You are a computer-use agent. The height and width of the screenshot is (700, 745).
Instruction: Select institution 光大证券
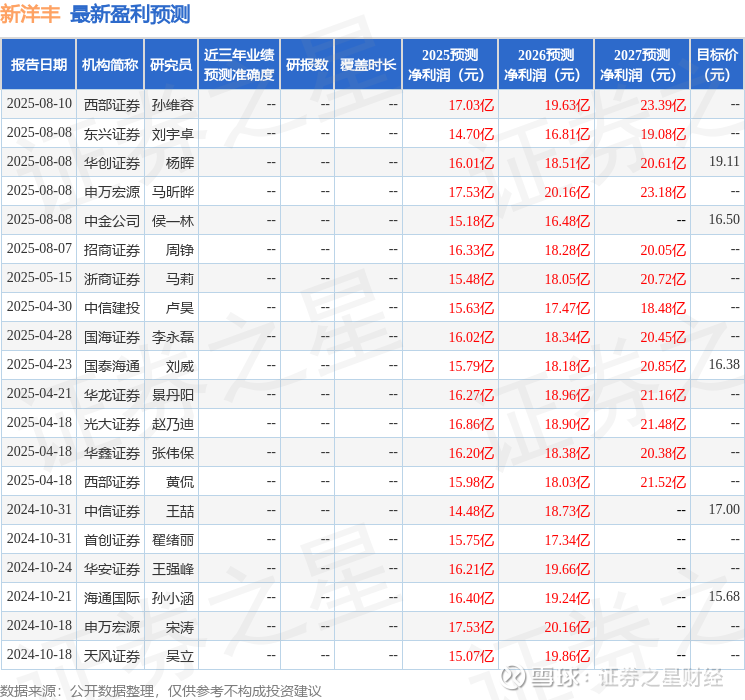point(112,424)
